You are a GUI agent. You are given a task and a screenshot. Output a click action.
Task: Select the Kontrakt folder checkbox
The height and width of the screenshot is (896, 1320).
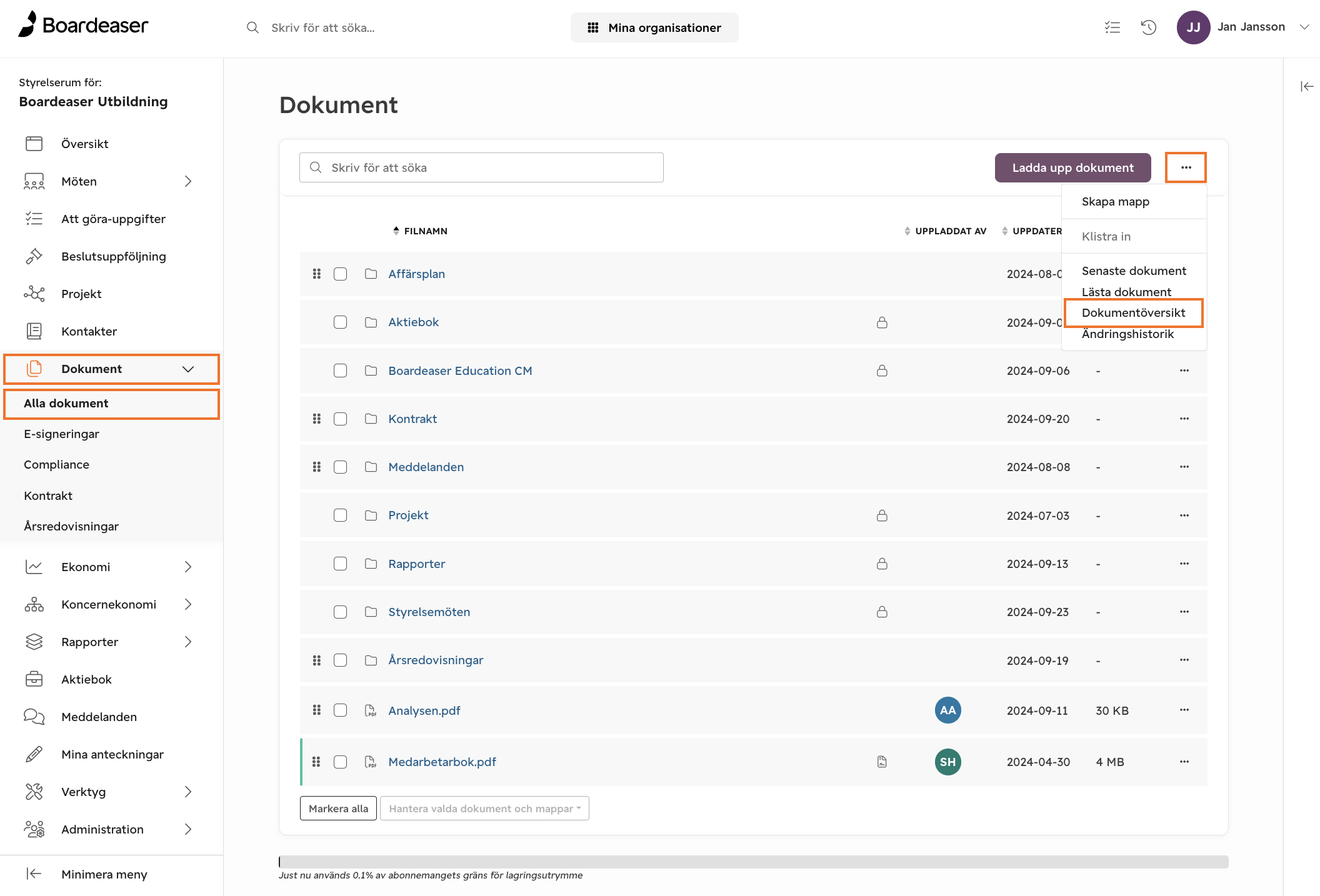[340, 419]
